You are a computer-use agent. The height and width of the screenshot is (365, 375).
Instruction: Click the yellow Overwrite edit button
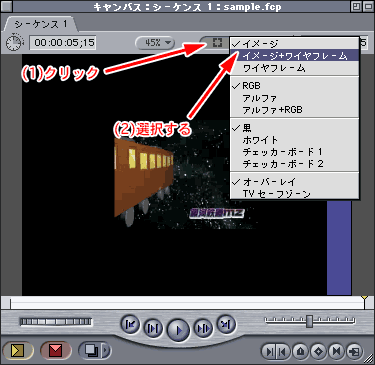[18, 350]
